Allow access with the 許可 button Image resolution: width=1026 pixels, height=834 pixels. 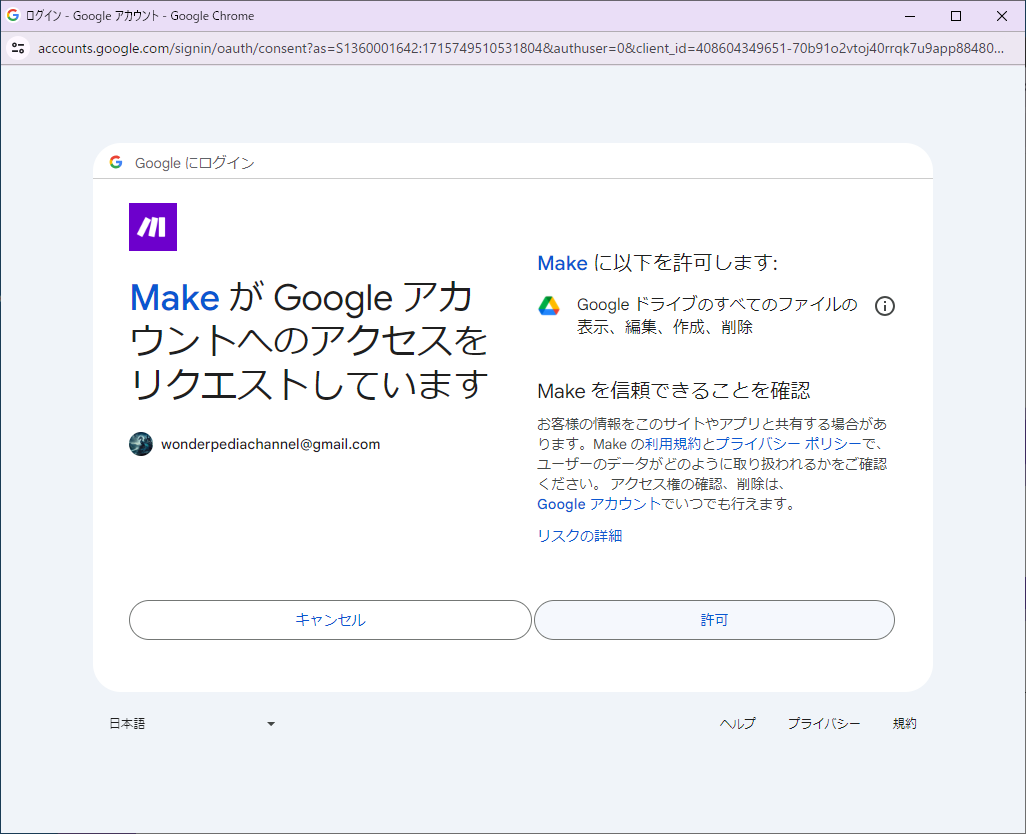click(x=714, y=620)
